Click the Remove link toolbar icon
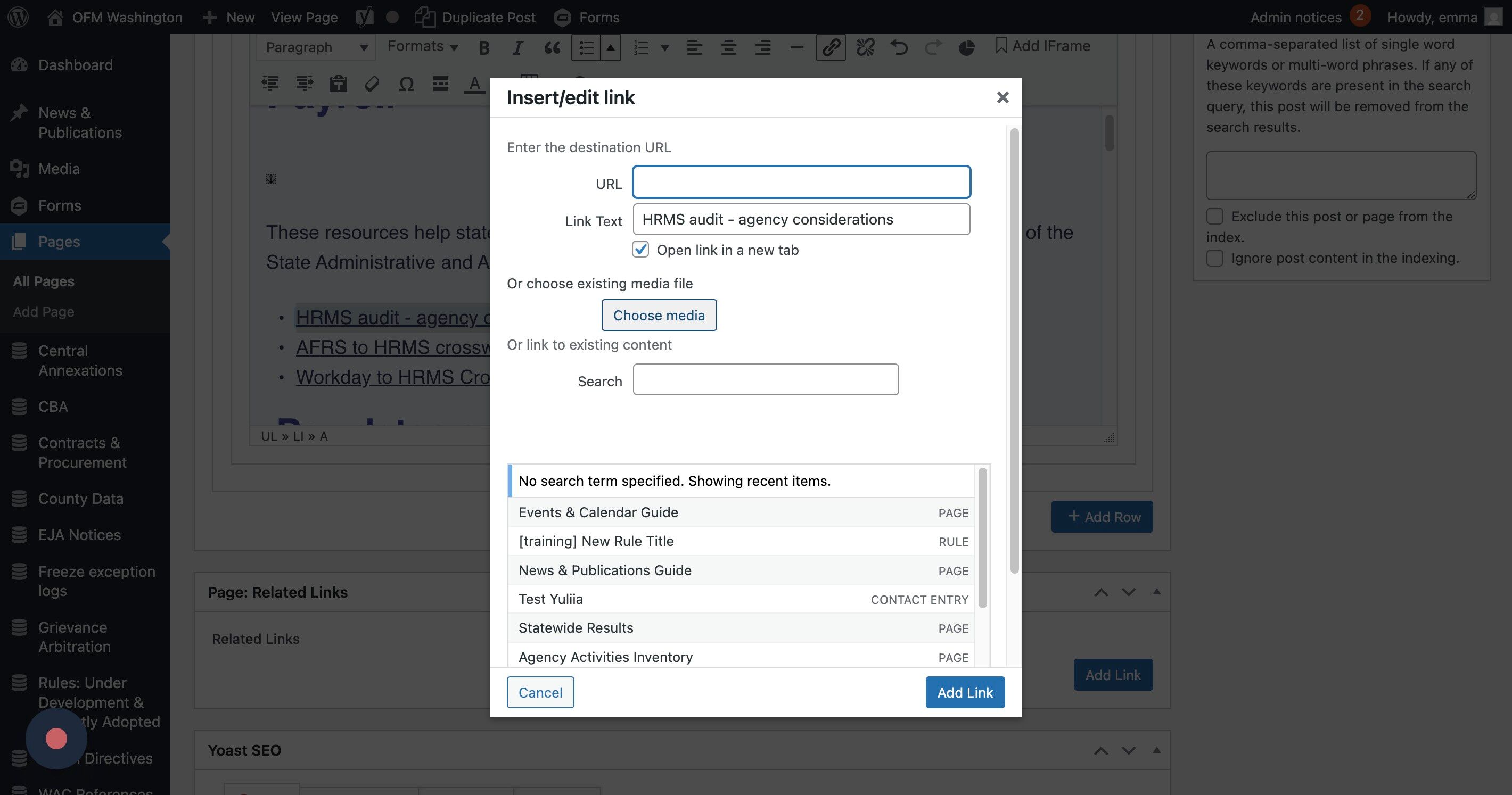 (x=865, y=47)
